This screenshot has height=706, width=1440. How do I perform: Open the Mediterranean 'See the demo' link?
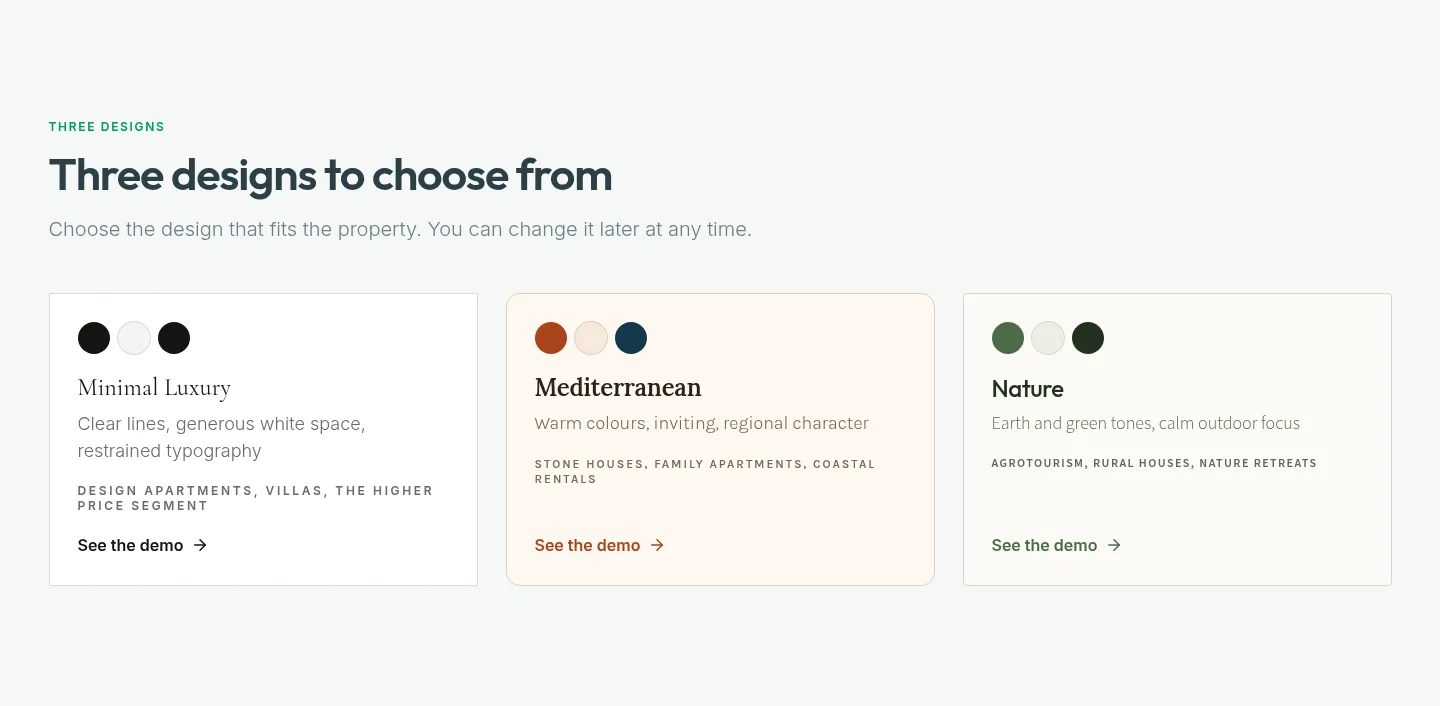(x=599, y=545)
